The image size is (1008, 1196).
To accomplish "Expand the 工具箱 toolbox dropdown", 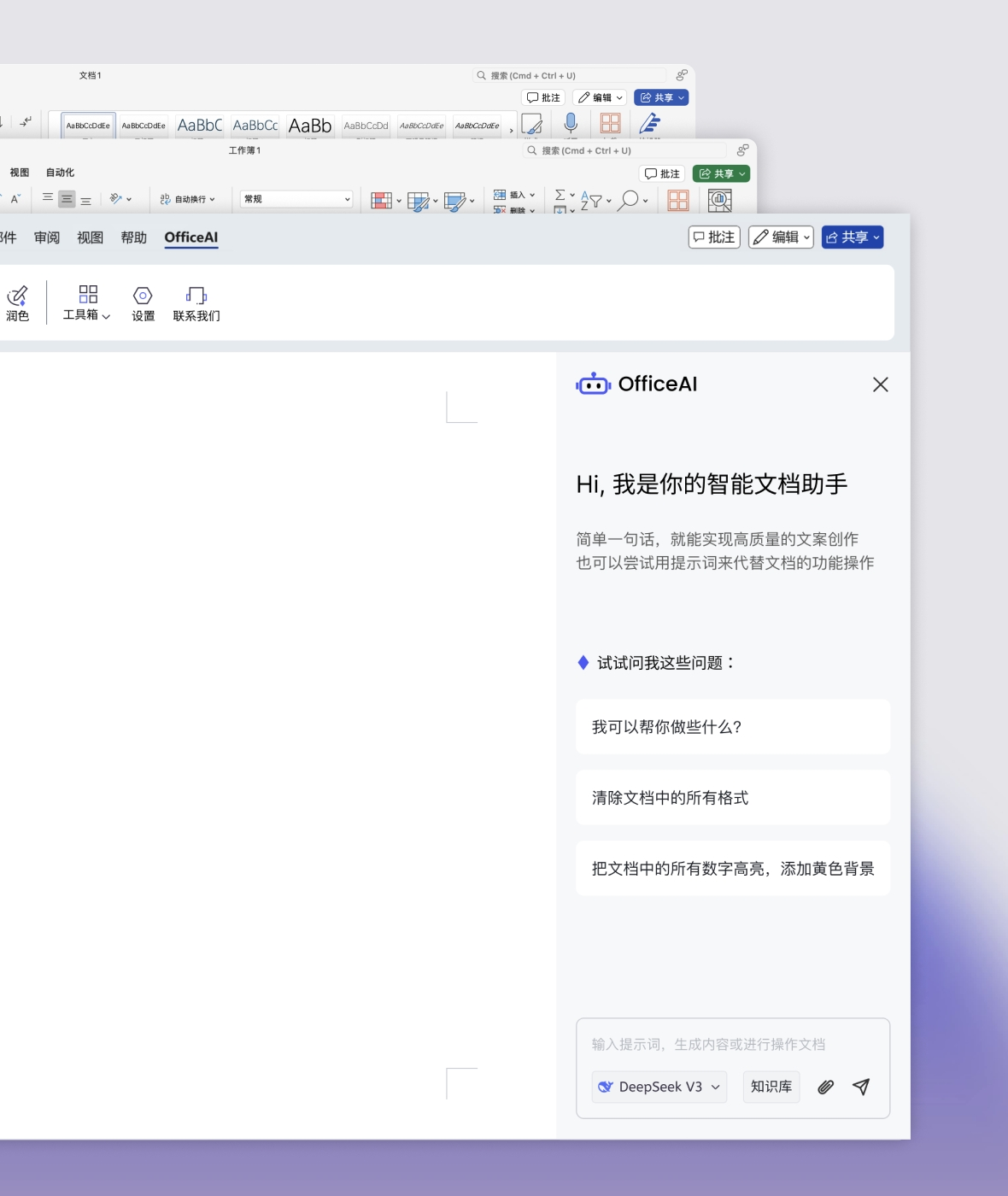I will (87, 303).
